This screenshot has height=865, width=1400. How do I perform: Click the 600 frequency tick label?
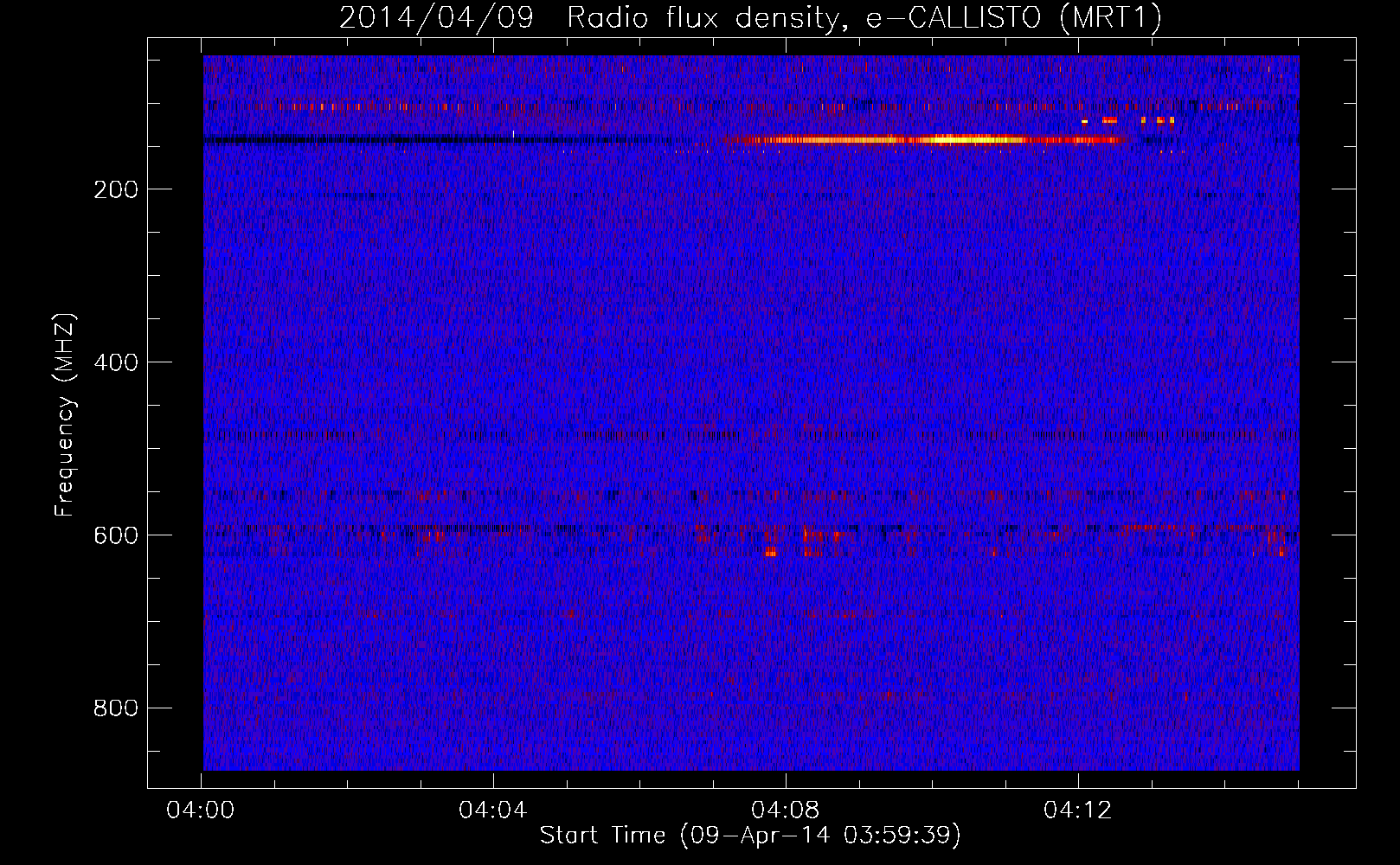[116, 535]
